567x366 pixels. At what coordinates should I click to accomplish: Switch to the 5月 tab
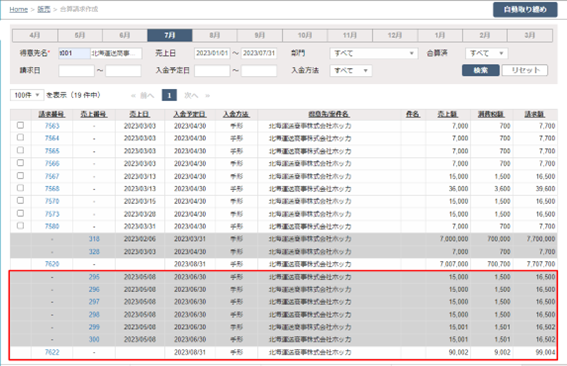pyautogui.click(x=80, y=35)
